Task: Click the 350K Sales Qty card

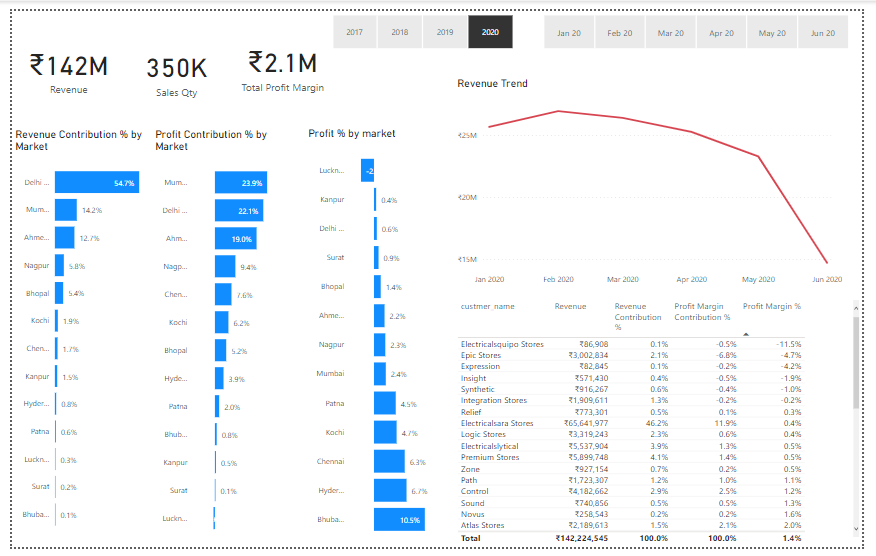Action: pos(177,77)
